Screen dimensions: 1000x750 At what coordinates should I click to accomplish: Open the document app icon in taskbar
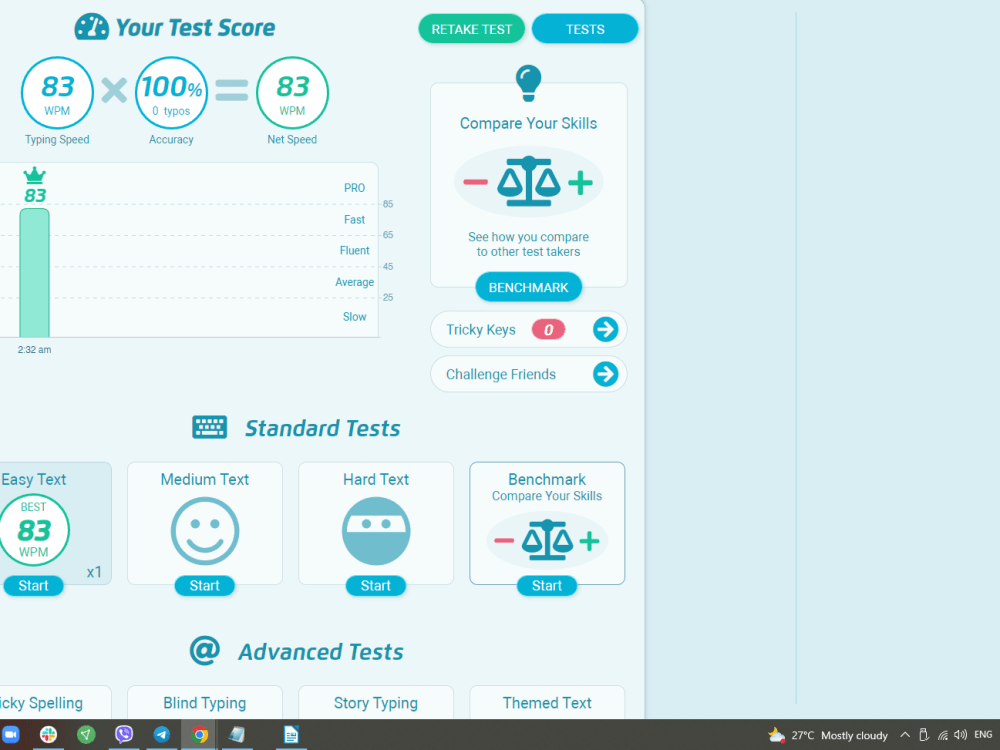coord(291,735)
